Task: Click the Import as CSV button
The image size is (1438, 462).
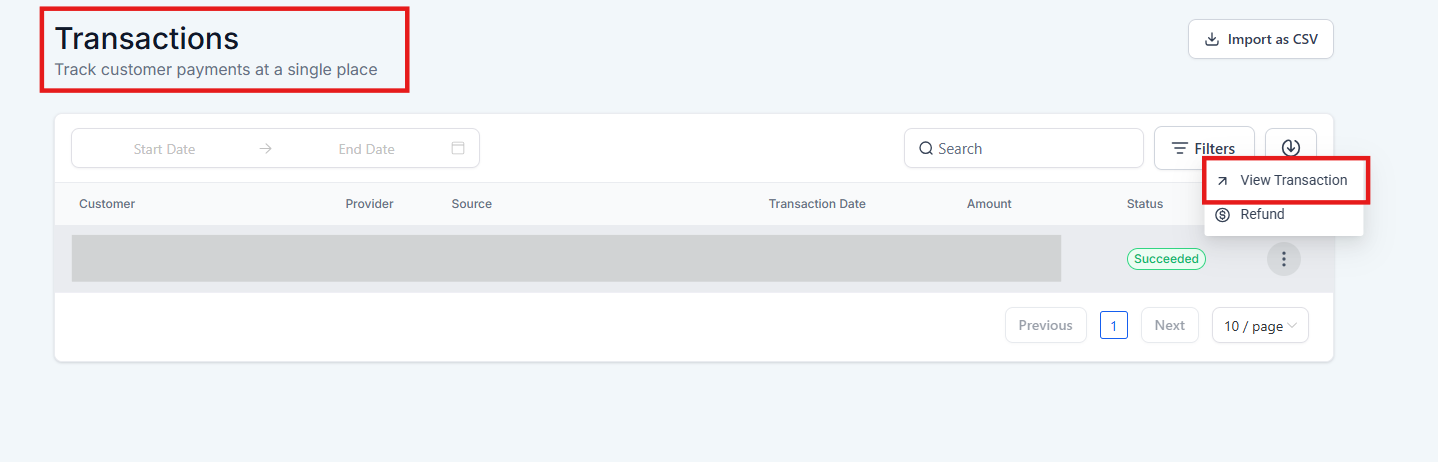Action: point(1260,40)
